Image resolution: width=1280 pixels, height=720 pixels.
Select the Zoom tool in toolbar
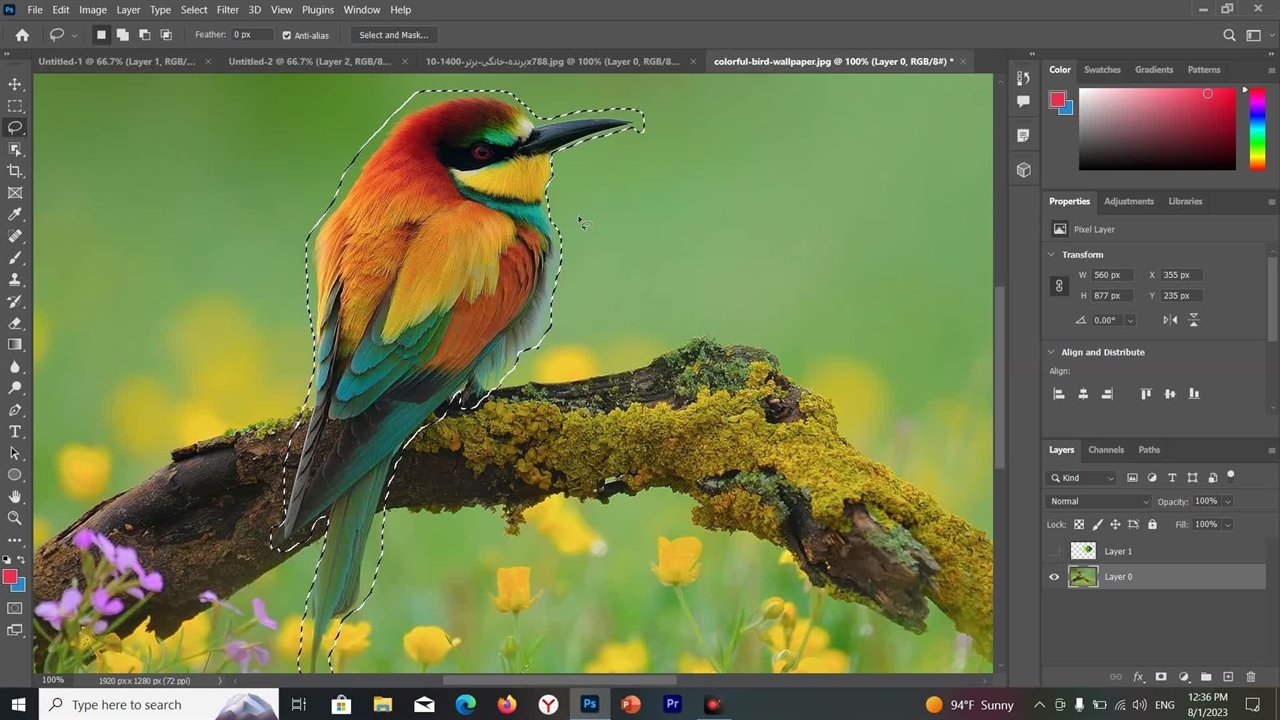(x=15, y=518)
